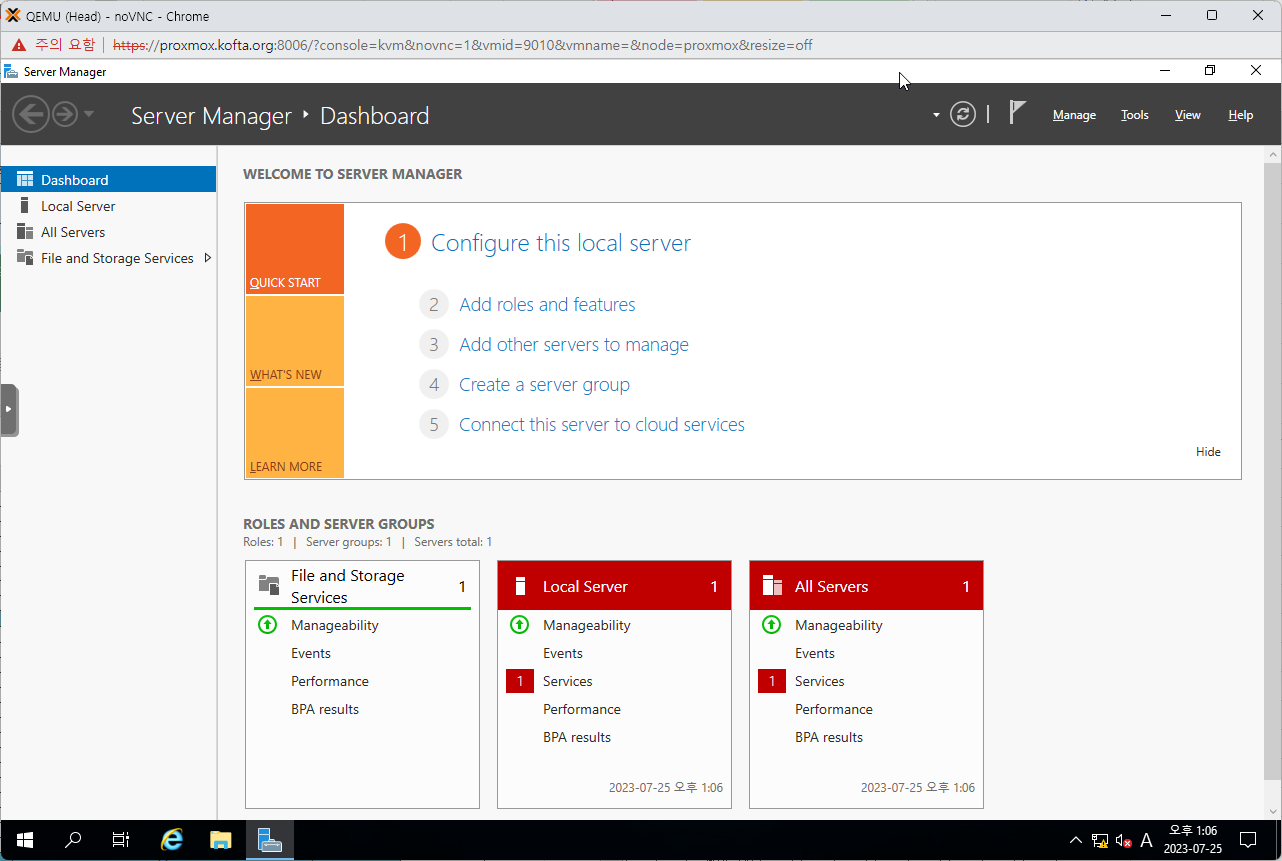Screen dimensions: 1282x861
Task: Hide the welcome tile
Action: click(x=1208, y=452)
